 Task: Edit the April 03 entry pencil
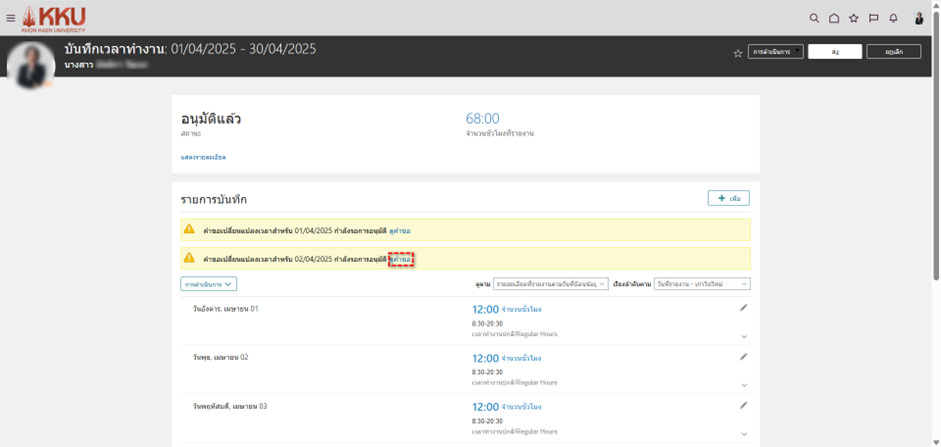(743, 405)
